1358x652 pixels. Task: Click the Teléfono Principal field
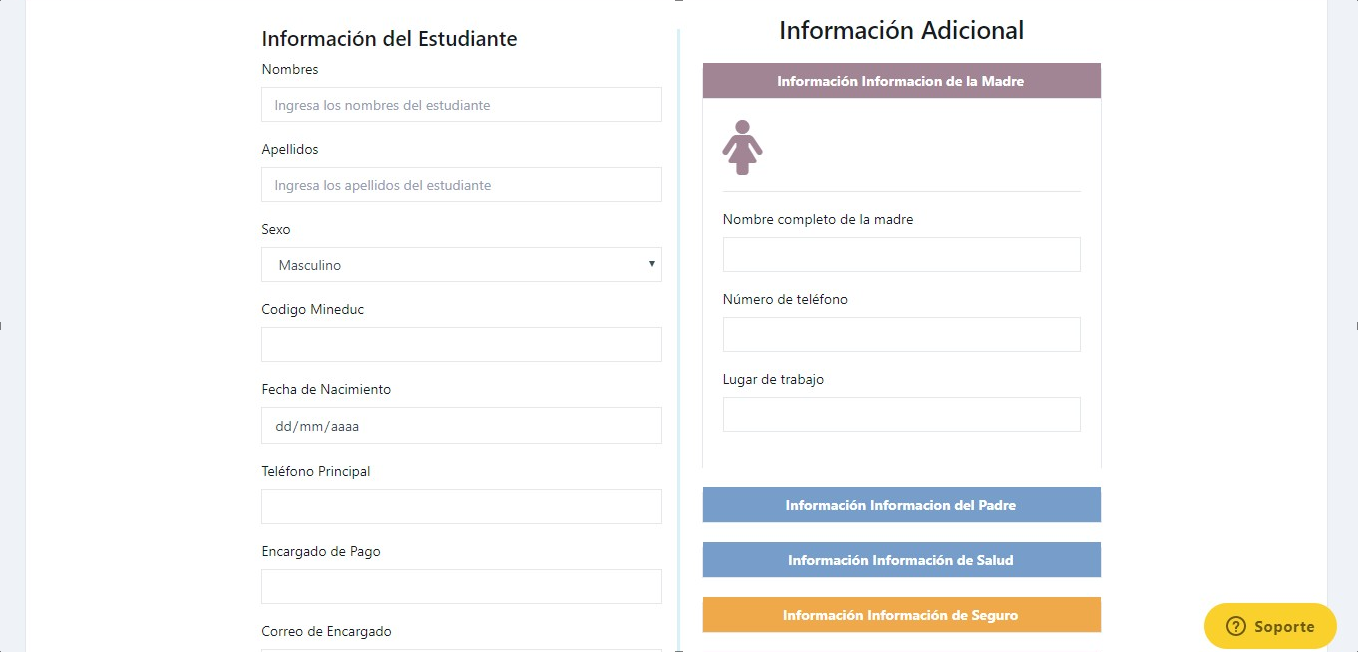coord(461,506)
